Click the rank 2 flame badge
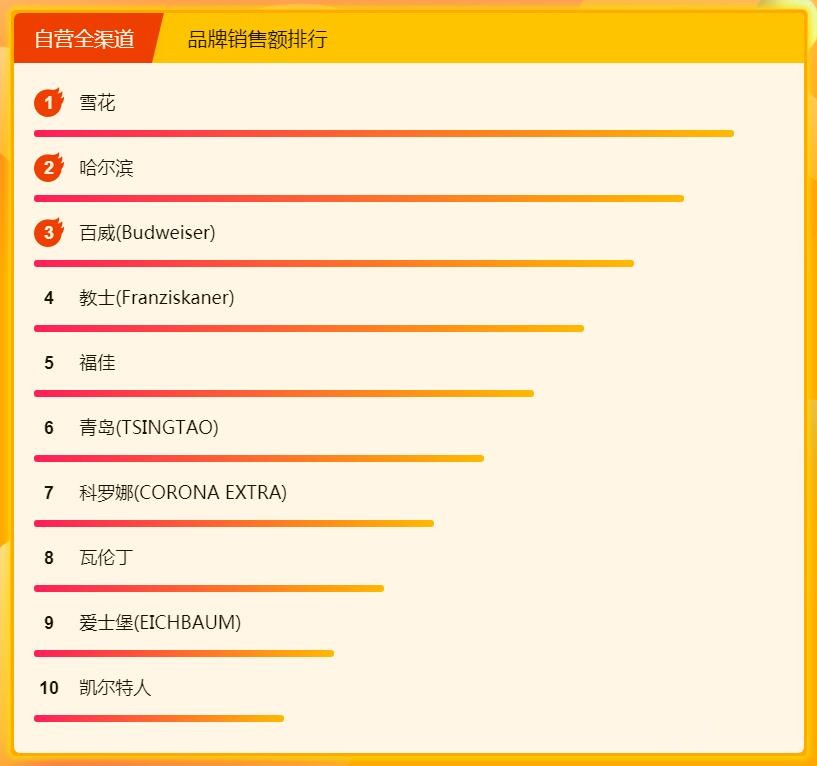This screenshot has height=766, width=817. tap(48, 168)
